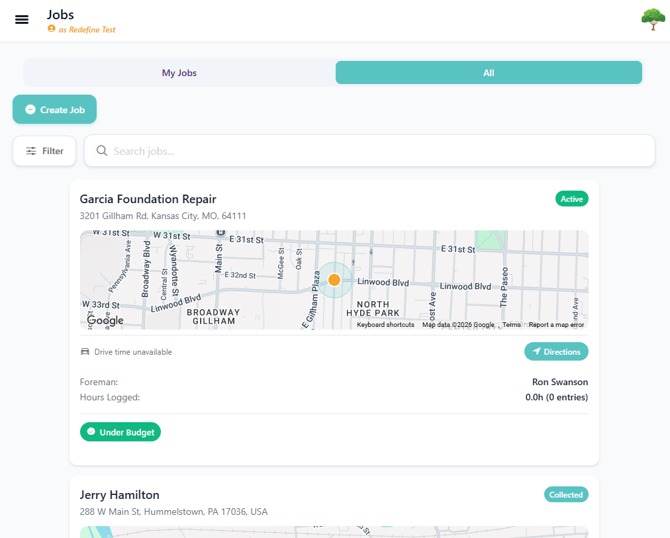670x538 pixels.
Task: Click the car drive time icon
Action: [85, 352]
